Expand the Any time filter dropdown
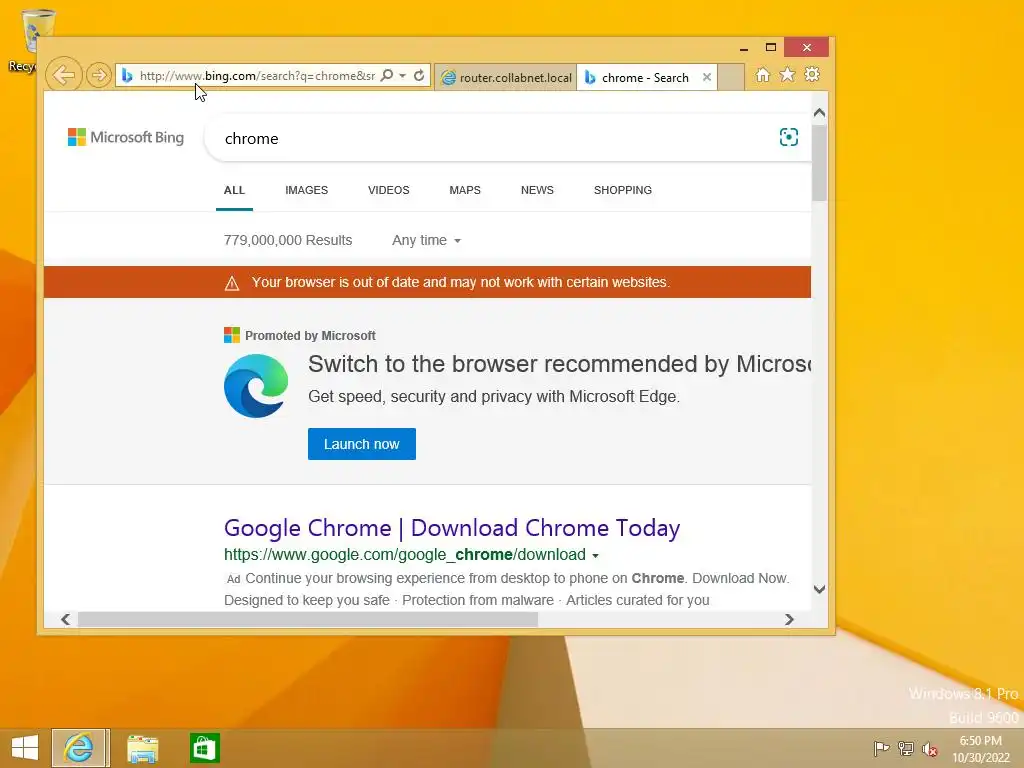Image resolution: width=1024 pixels, height=768 pixels. click(426, 240)
